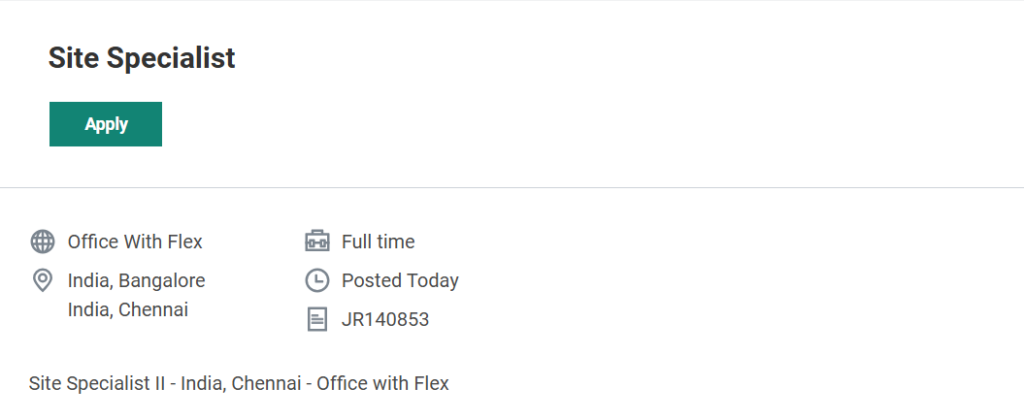Click the briefcase icon next to Full time
This screenshot has width=1024, height=420.
(x=316, y=241)
